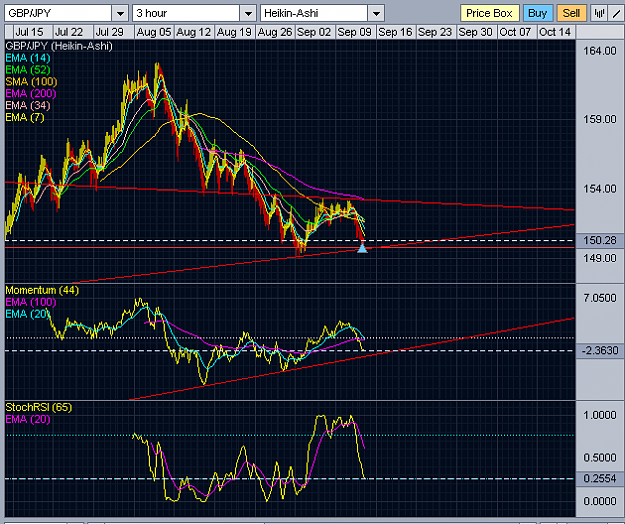Select the line drawing tool icon

pyautogui.click(x=616, y=13)
